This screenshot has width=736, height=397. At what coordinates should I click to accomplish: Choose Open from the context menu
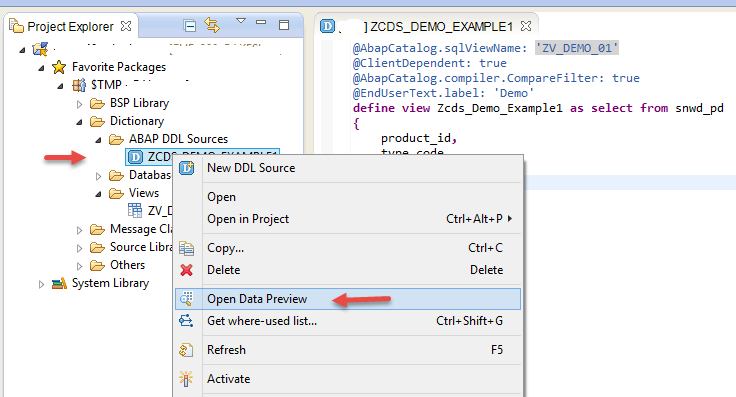[347, 197]
